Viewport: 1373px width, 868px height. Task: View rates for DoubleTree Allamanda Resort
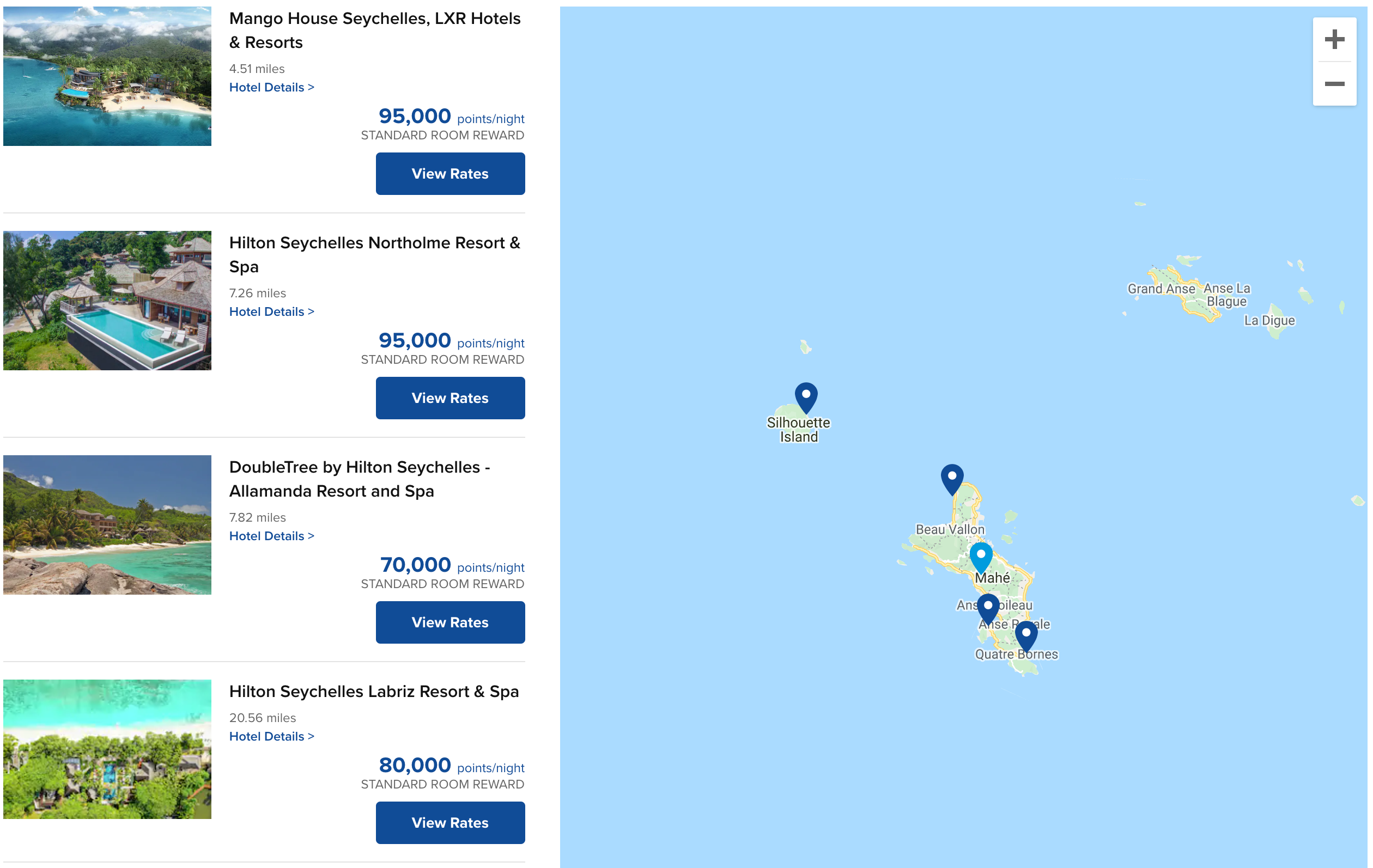(450, 622)
